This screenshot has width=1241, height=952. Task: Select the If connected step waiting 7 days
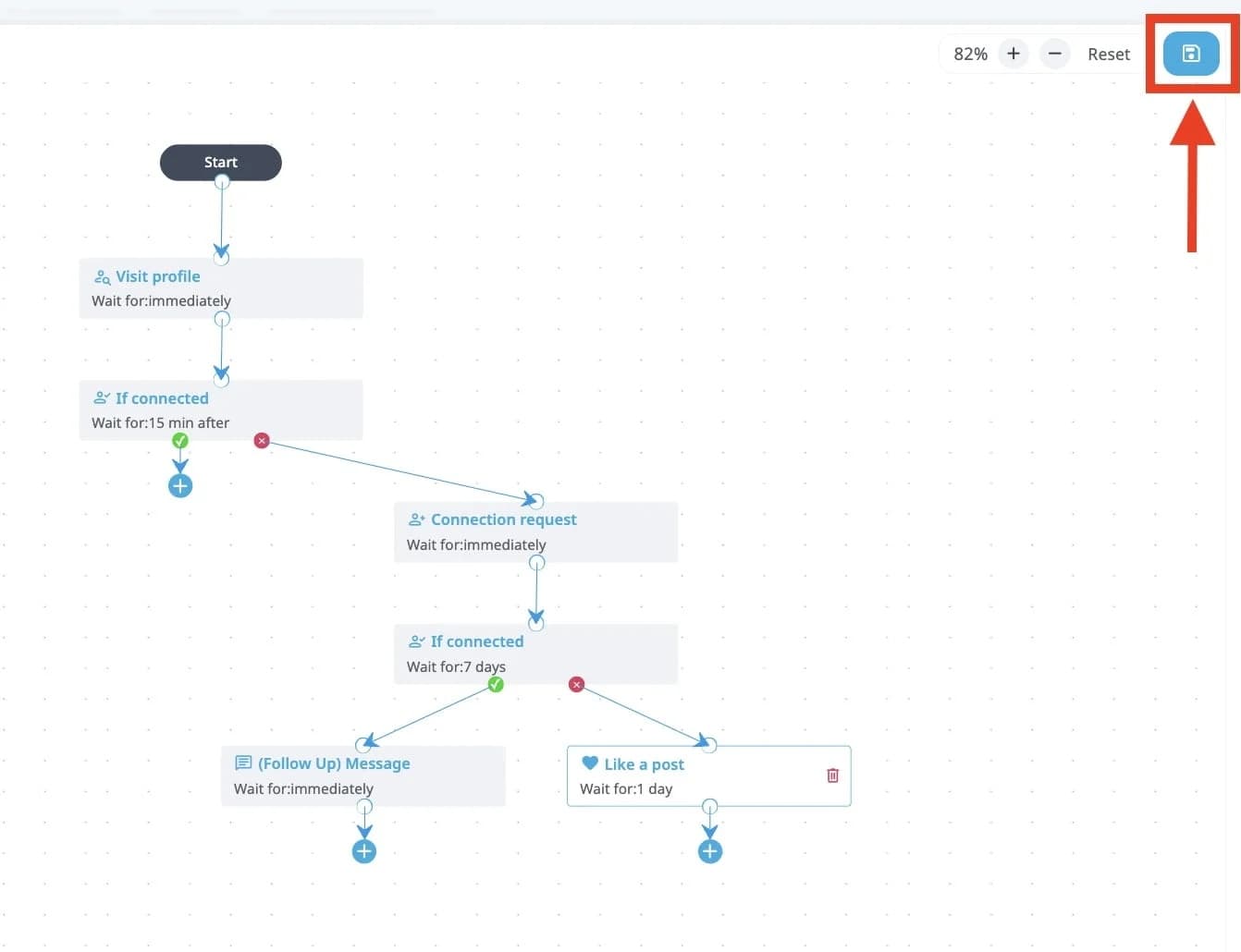tap(536, 654)
